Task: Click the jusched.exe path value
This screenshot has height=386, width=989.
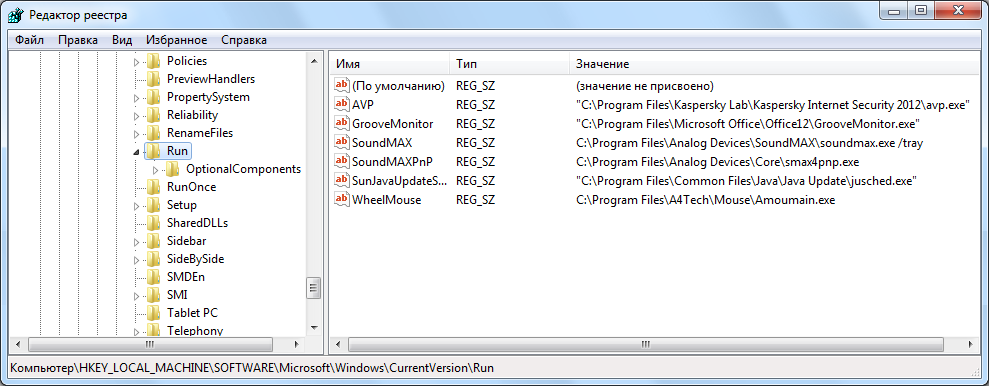Action: [x=746, y=181]
